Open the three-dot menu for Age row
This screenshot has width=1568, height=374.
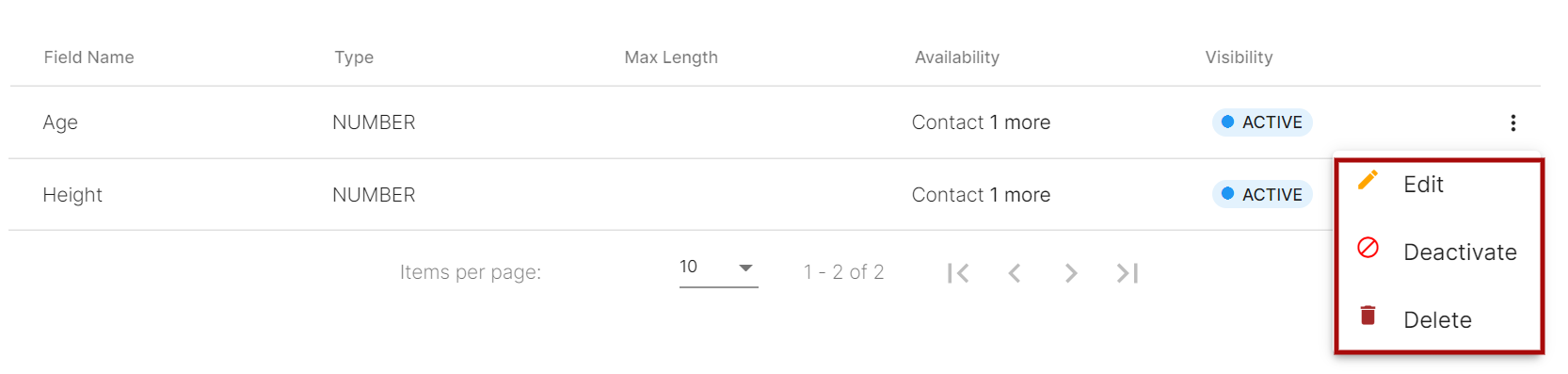pyautogui.click(x=1512, y=122)
